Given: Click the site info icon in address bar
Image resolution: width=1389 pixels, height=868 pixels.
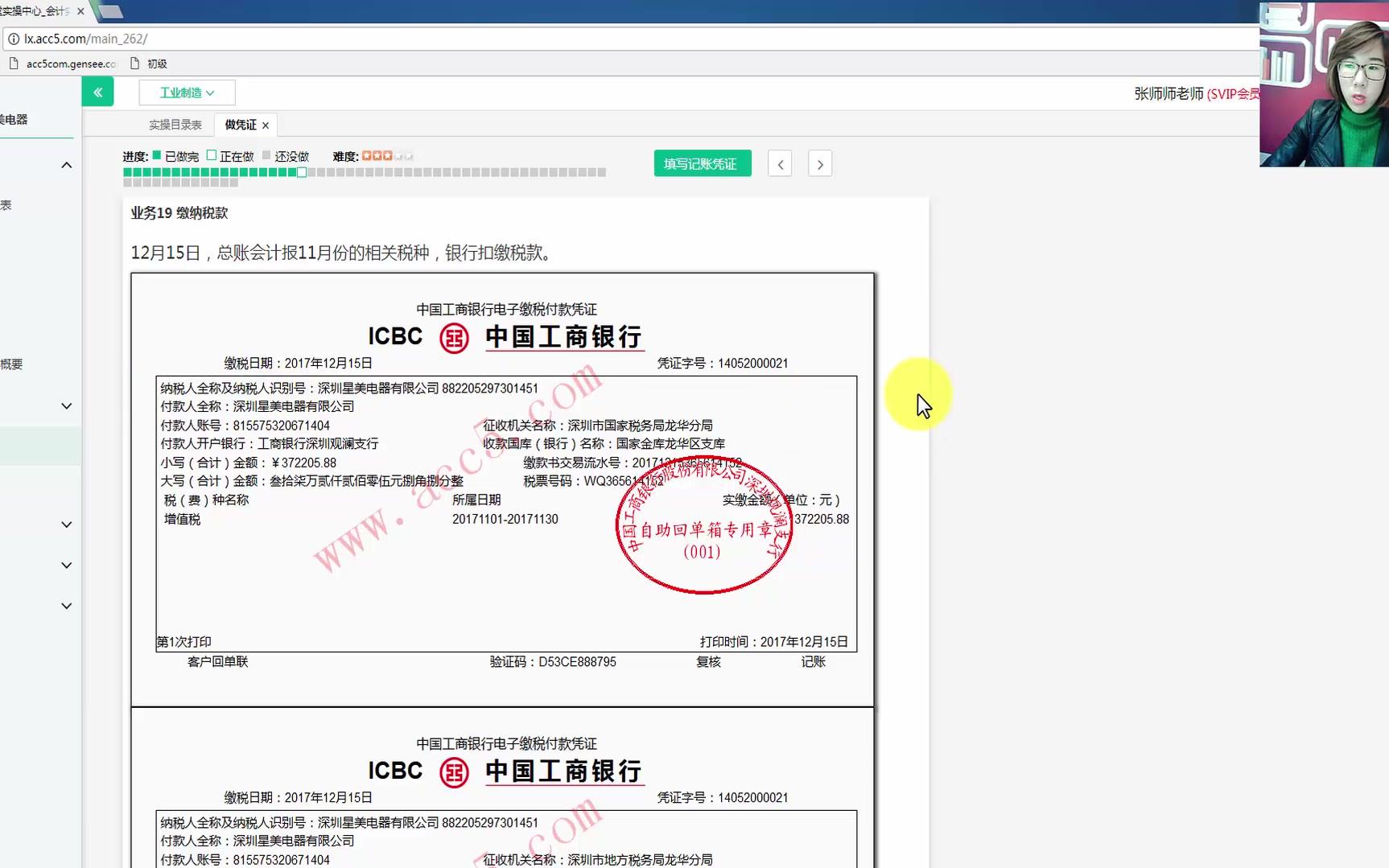Looking at the screenshot, I should (x=14, y=39).
